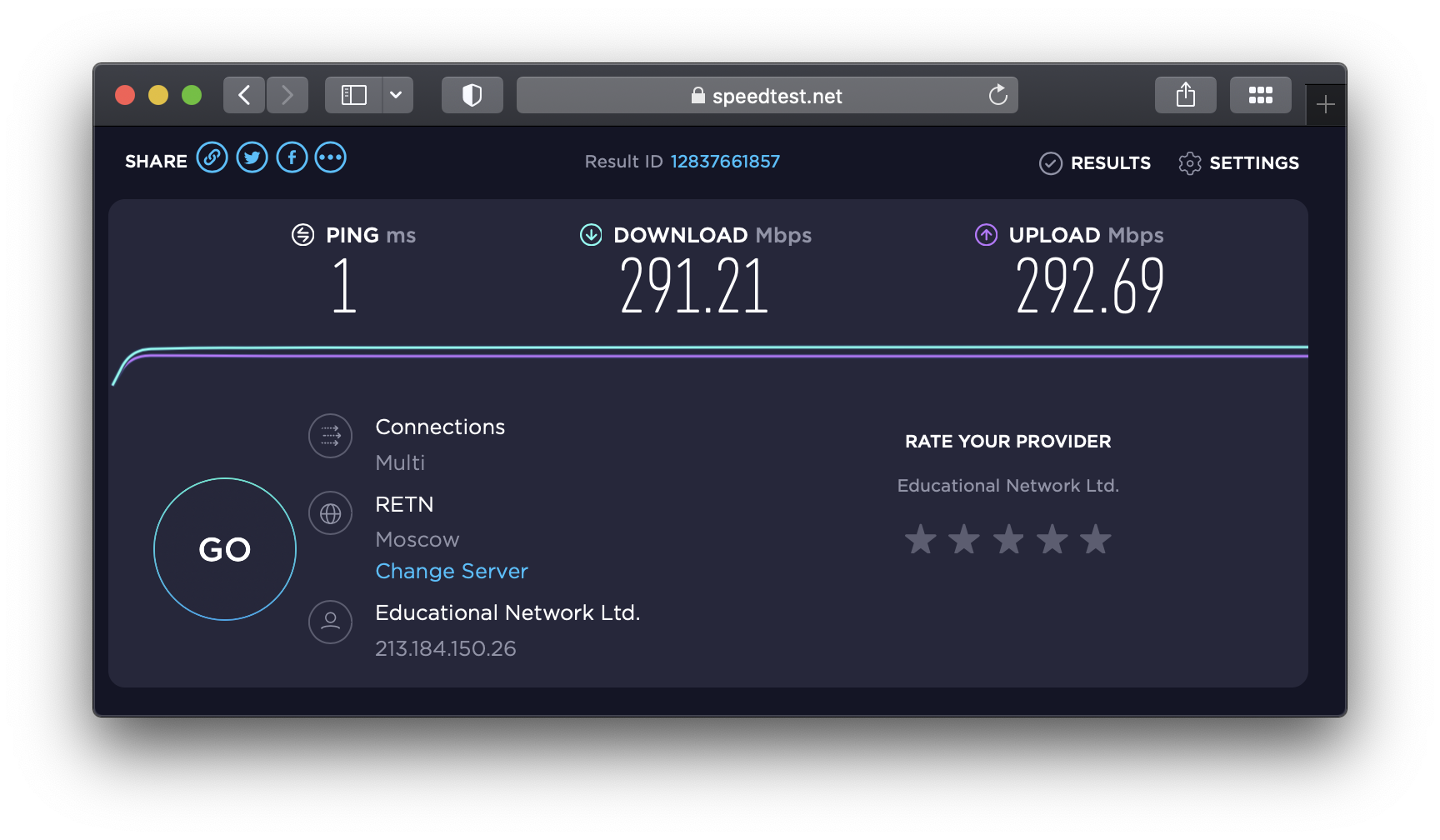
Task: Click the Change Server link
Action: pyautogui.click(x=452, y=572)
